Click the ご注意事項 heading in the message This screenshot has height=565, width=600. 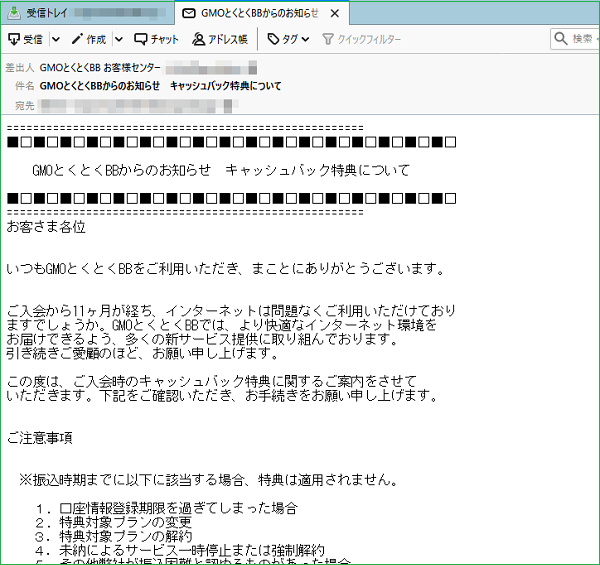click(x=39, y=438)
